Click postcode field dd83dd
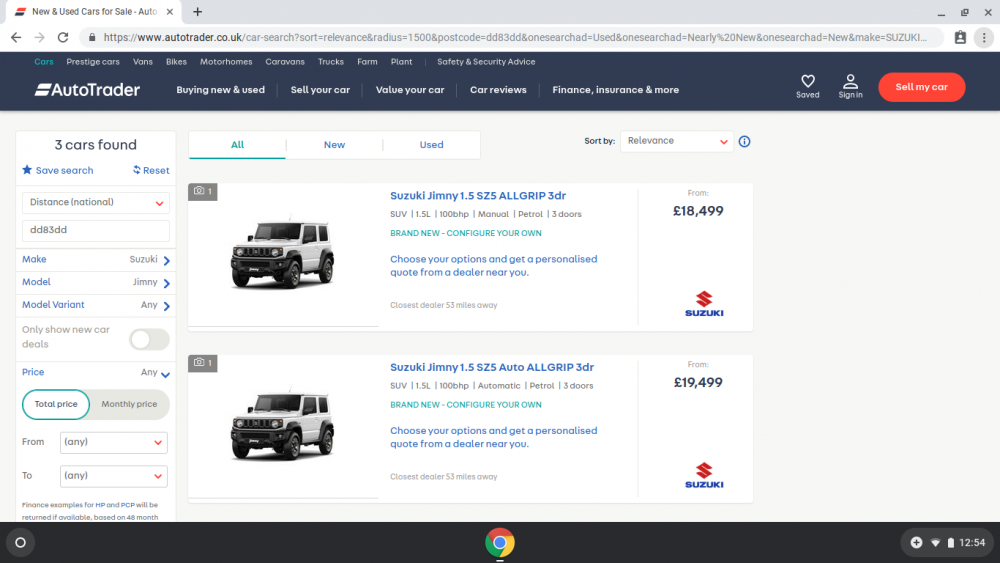1000x563 pixels. coord(96,230)
